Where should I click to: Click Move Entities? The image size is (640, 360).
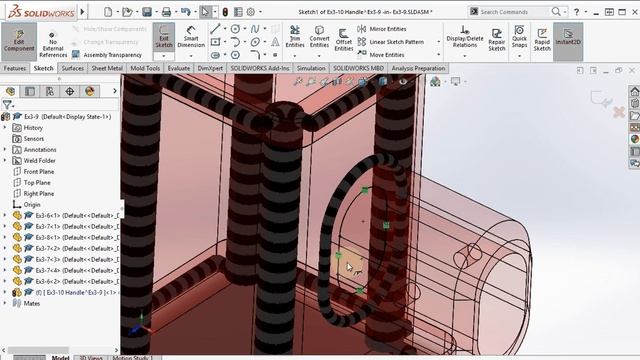(381, 55)
